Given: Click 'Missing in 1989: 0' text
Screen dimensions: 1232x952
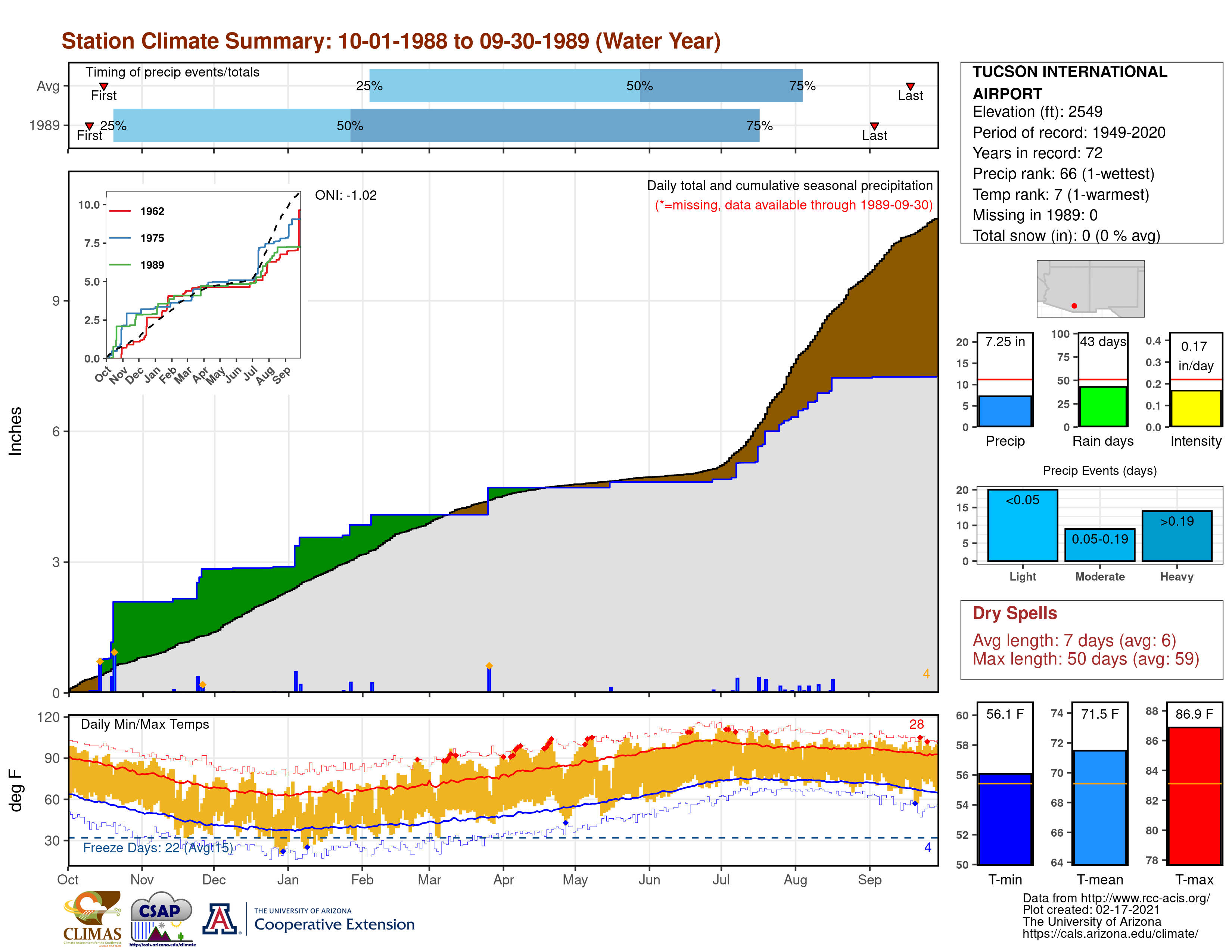Looking at the screenshot, I should tap(1035, 215).
